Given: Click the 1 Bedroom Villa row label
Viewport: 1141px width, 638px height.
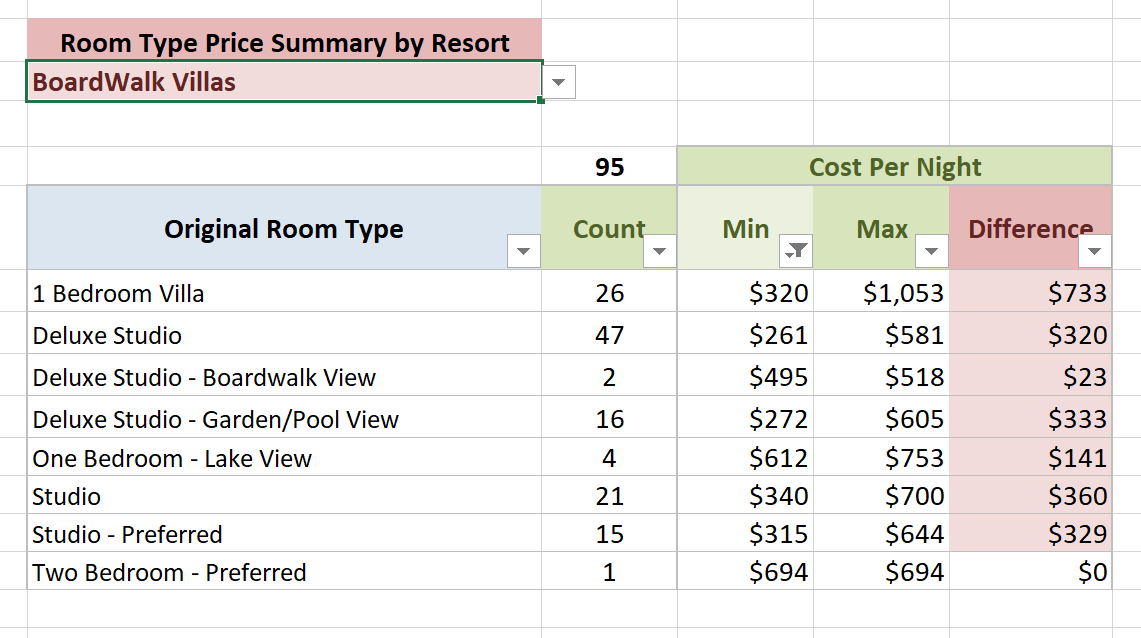Looking at the screenshot, I should (x=118, y=293).
